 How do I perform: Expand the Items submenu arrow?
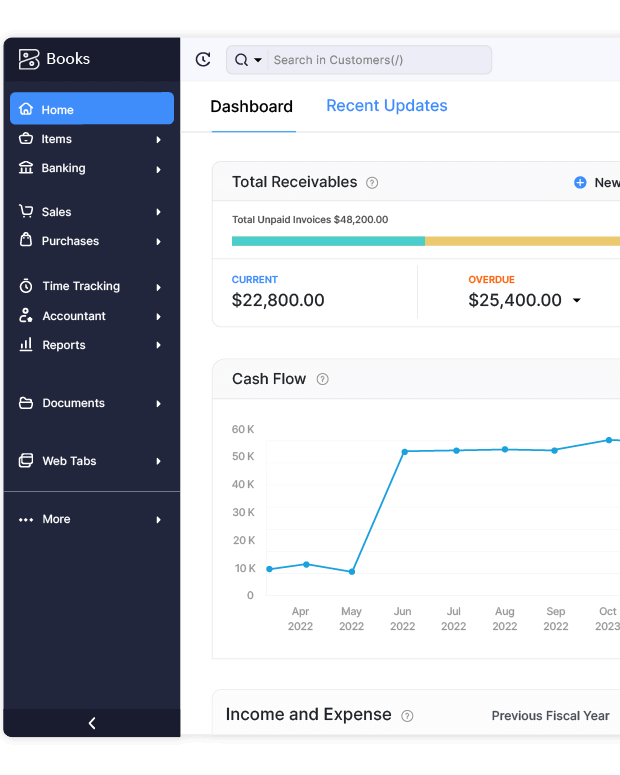coord(158,140)
